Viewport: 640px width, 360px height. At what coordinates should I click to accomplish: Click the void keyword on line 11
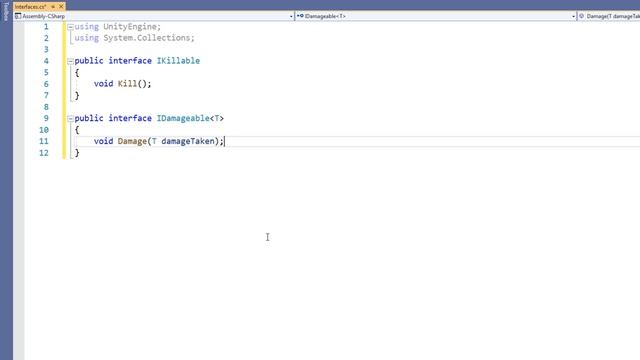103,141
